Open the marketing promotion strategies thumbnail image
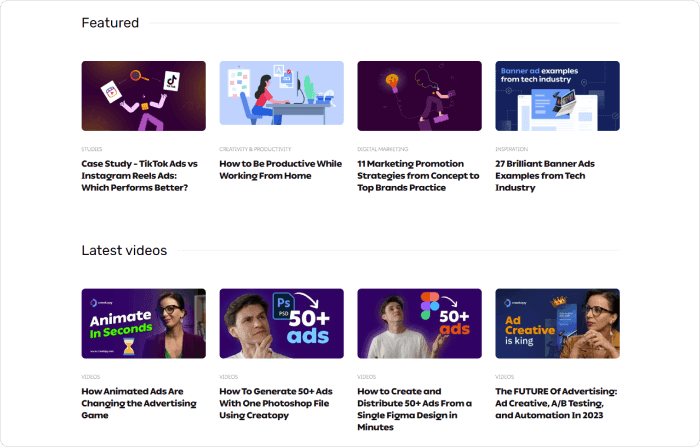Image resolution: width=700 pixels, height=447 pixels. (x=419, y=96)
